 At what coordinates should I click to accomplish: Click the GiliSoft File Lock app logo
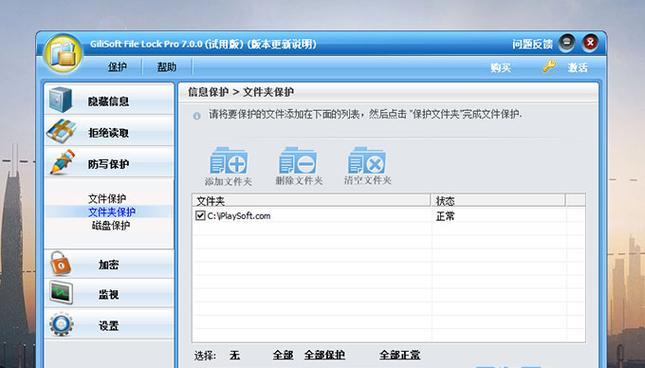point(63,53)
